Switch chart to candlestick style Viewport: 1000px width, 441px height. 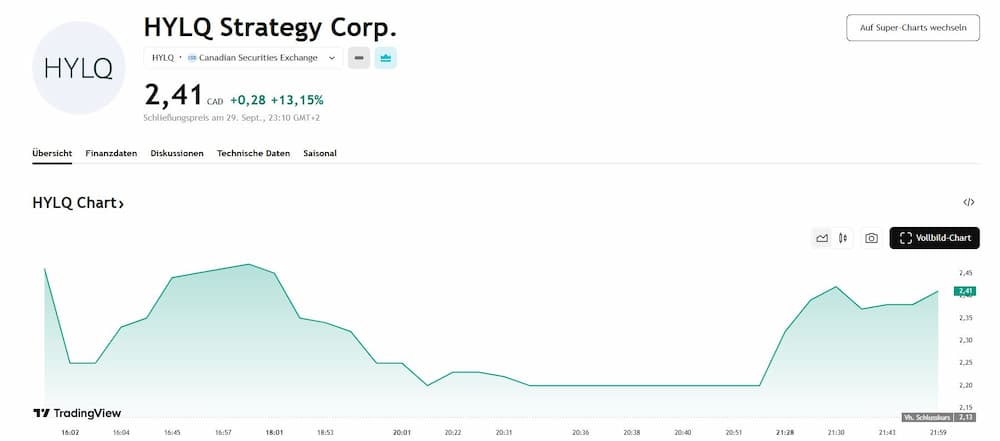[x=844, y=238]
